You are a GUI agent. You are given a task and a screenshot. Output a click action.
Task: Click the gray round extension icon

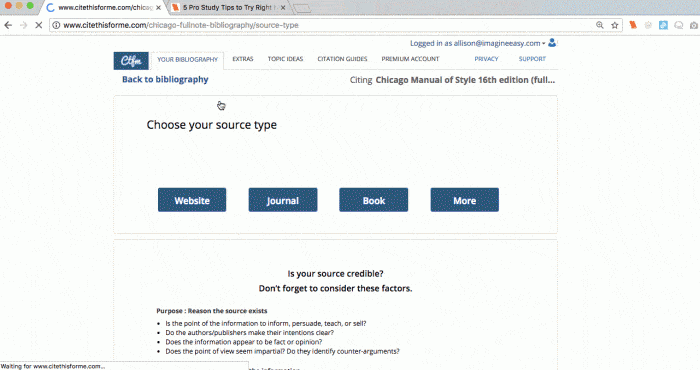(x=648, y=25)
